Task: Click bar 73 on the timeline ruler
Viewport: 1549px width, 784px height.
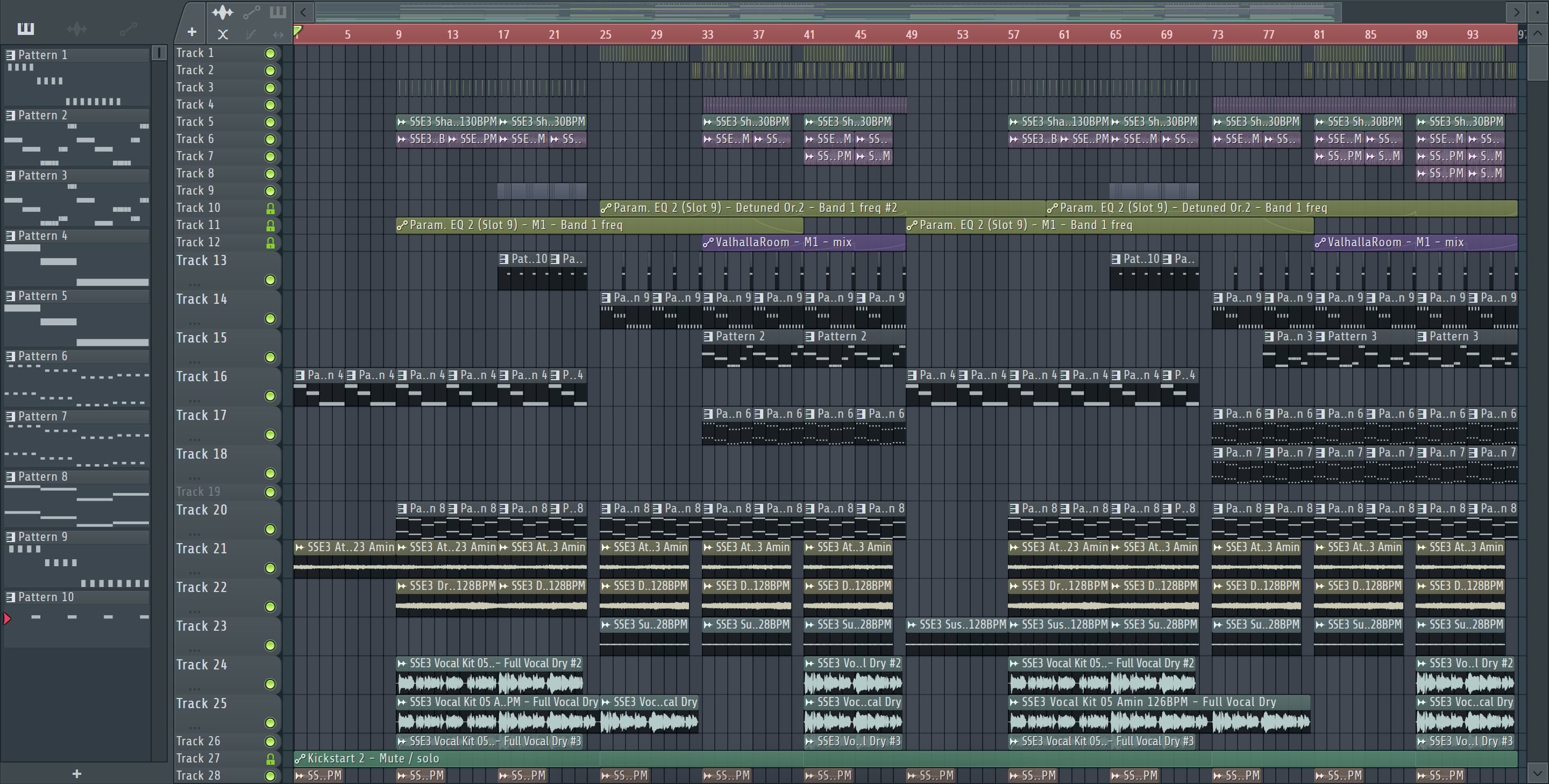Action: [x=1218, y=35]
